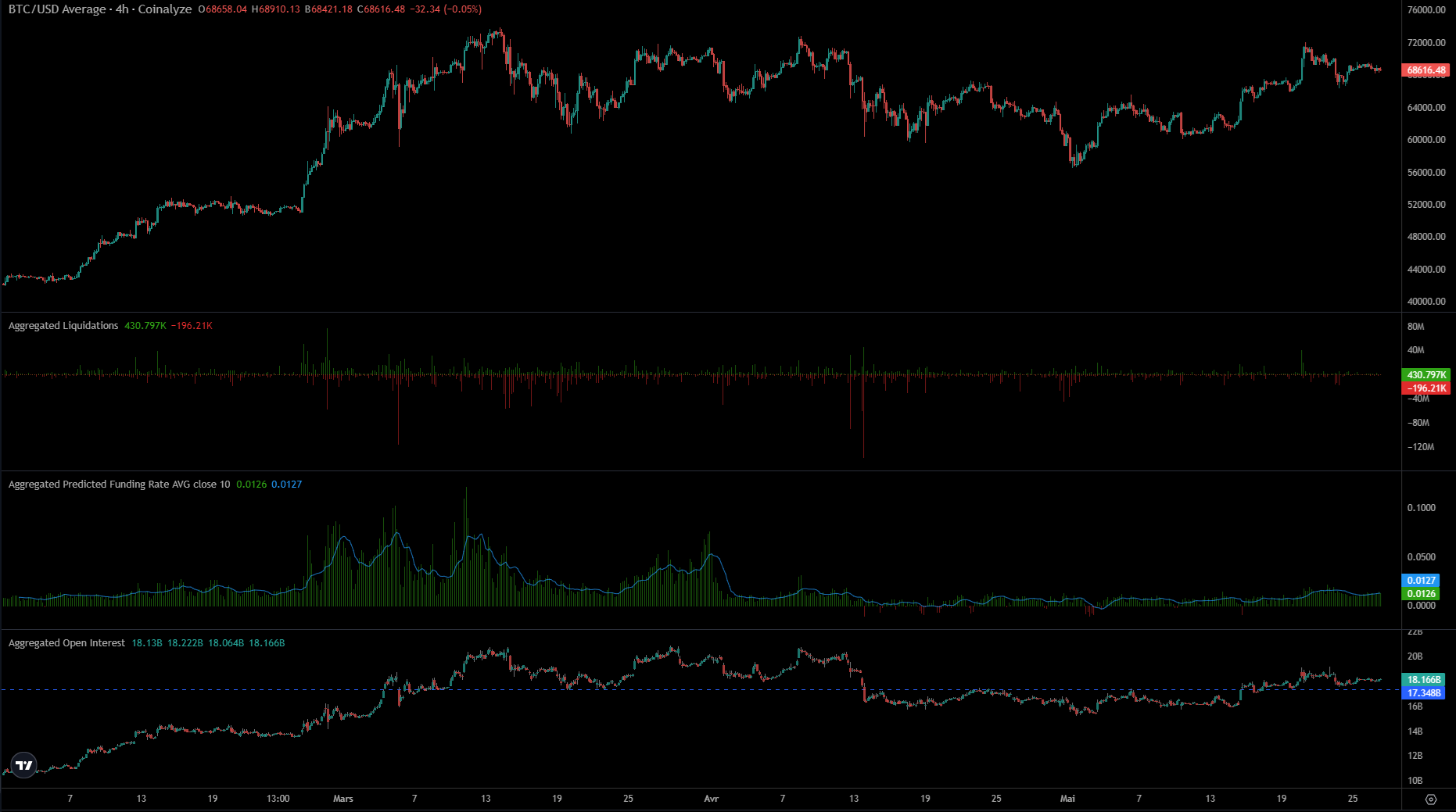Click the Mars label on time axis
Viewport: 1456px width, 812px height.
coord(343,799)
